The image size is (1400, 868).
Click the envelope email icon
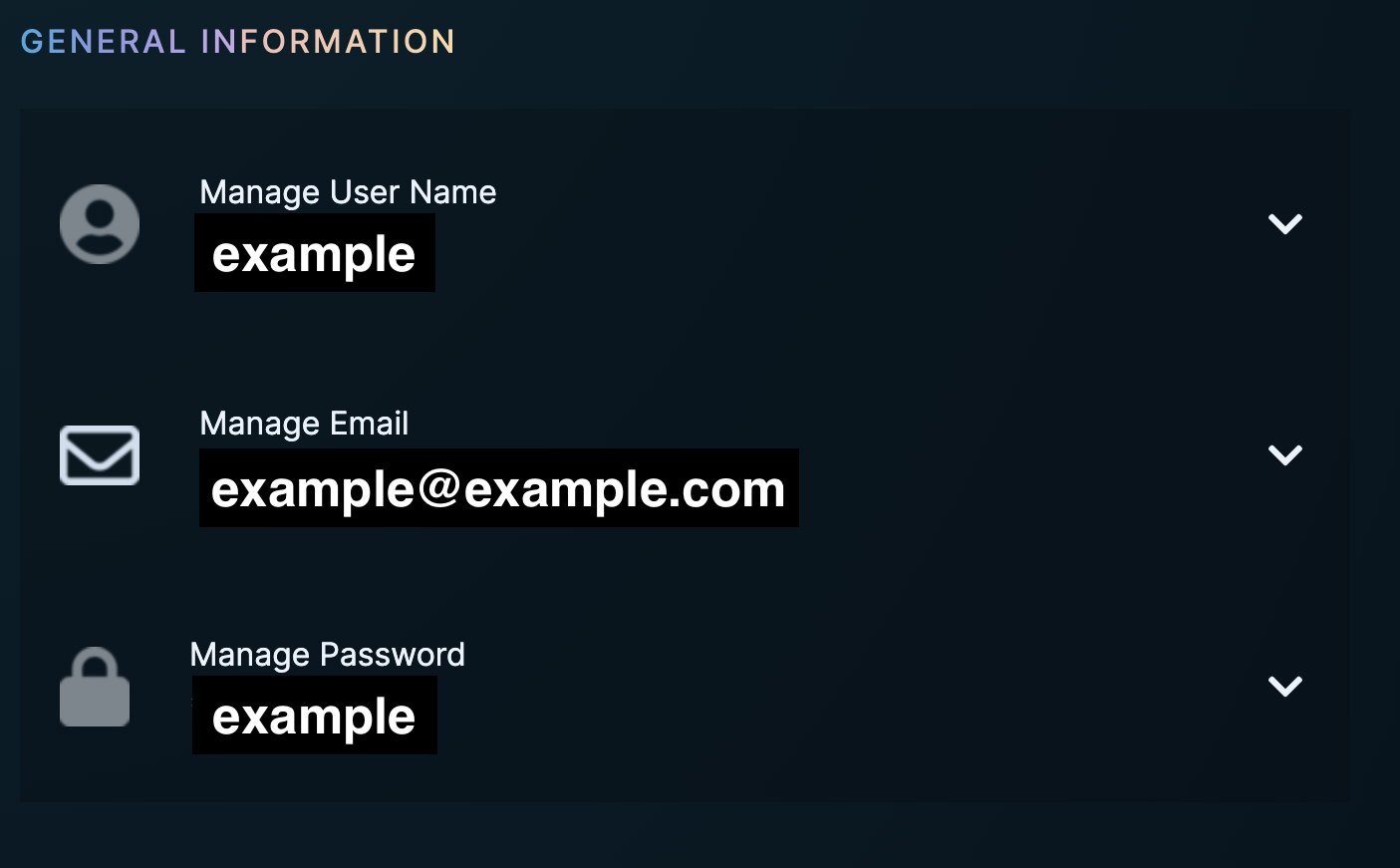coord(100,455)
